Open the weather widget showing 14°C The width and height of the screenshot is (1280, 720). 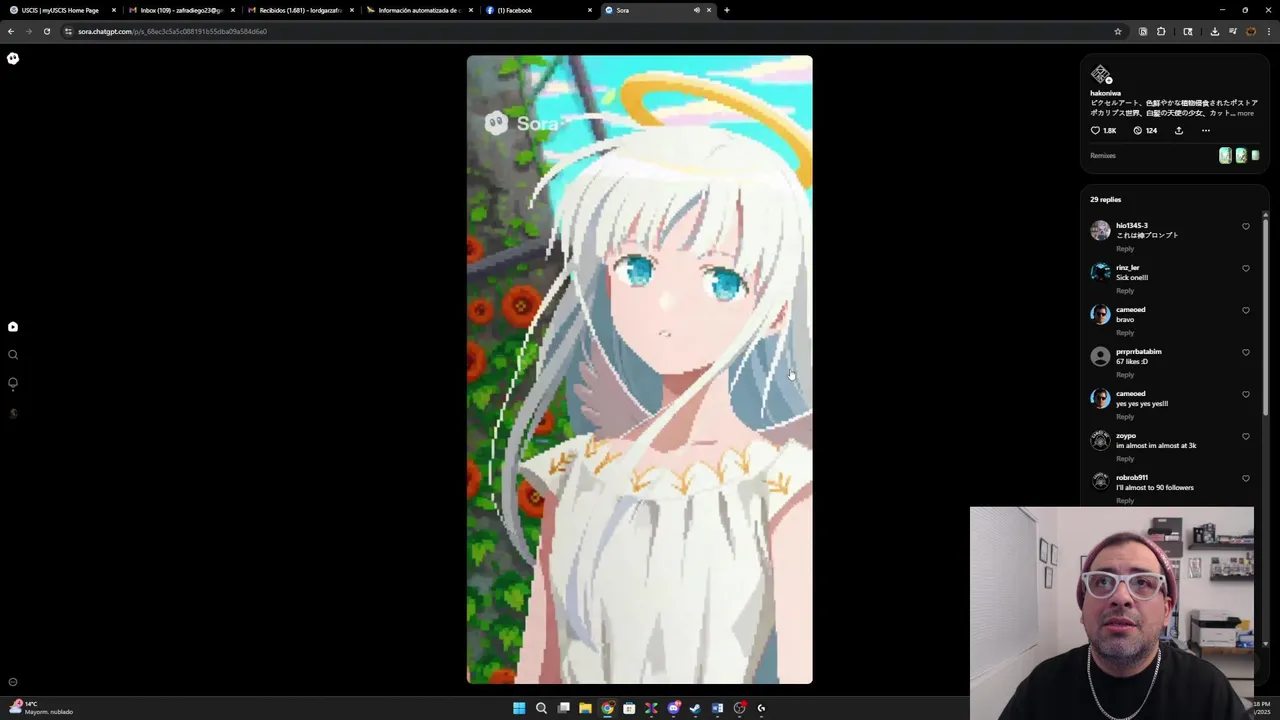click(x=42, y=708)
